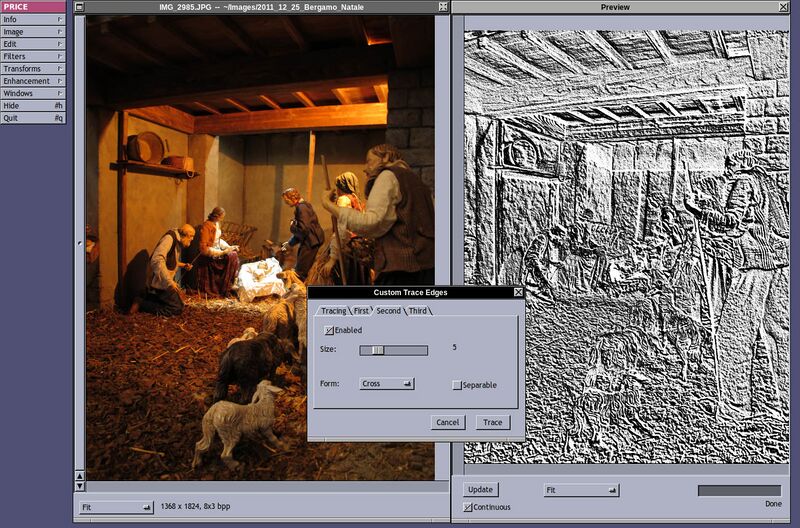Open the Edit menu

(x=33, y=44)
